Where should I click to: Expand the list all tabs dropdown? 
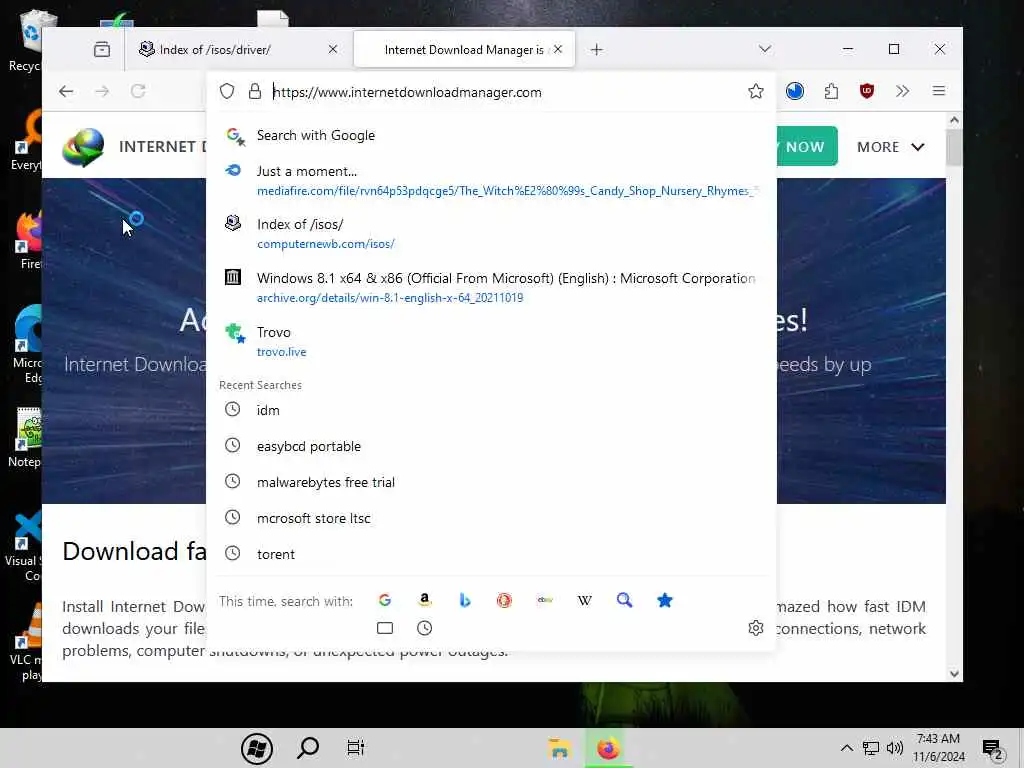(x=765, y=50)
